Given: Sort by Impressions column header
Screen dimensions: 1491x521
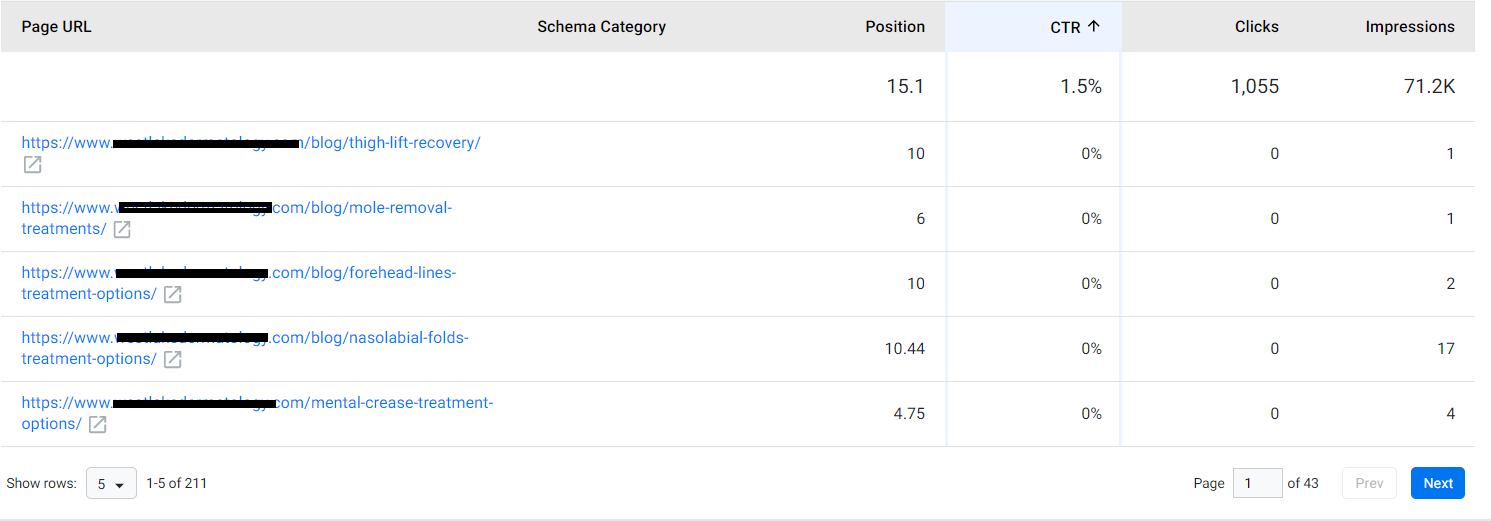Looking at the screenshot, I should 1410,27.
